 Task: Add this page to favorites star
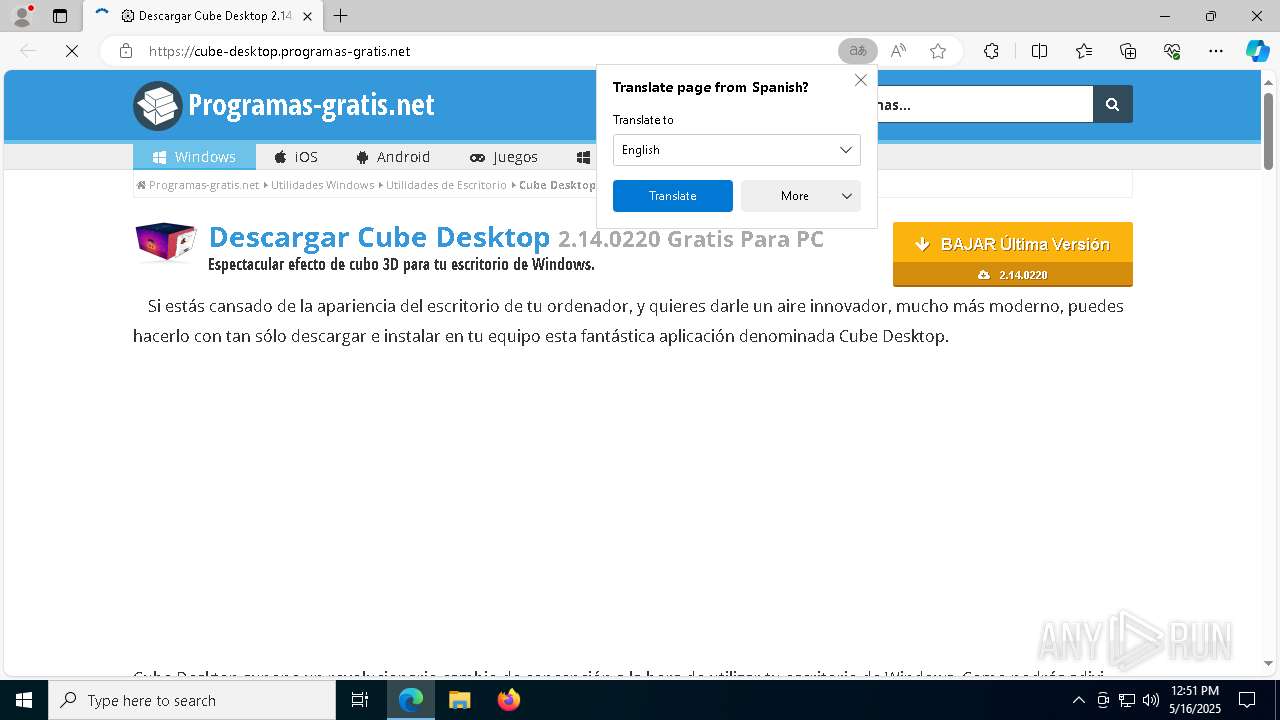(938, 51)
